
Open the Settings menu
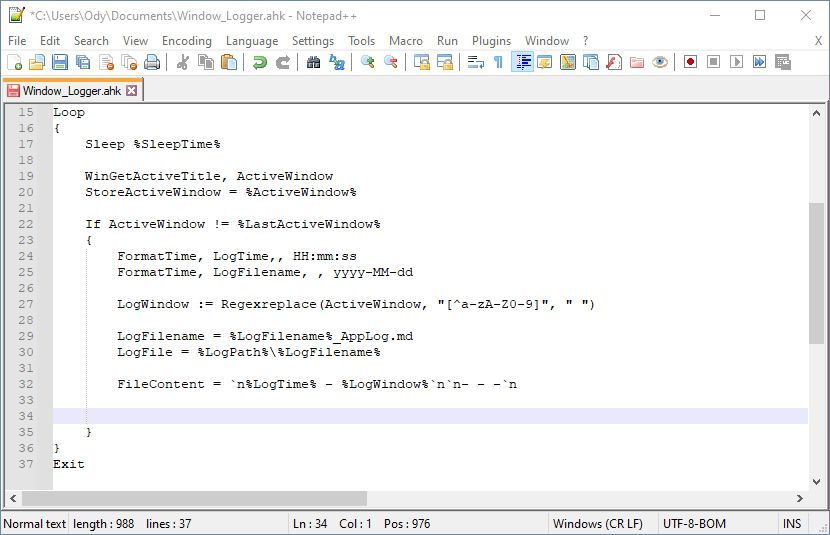tap(313, 41)
